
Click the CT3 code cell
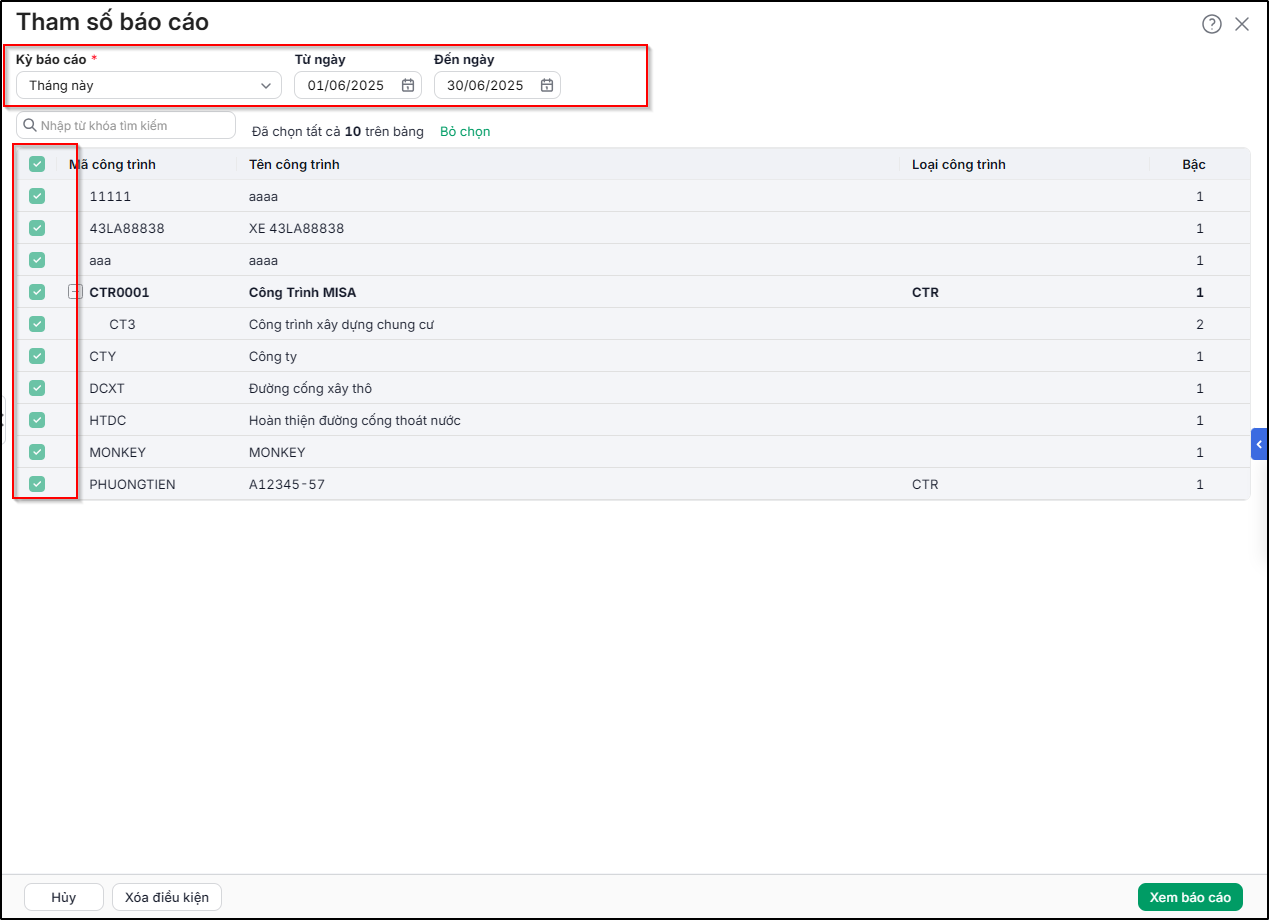[x=122, y=324]
